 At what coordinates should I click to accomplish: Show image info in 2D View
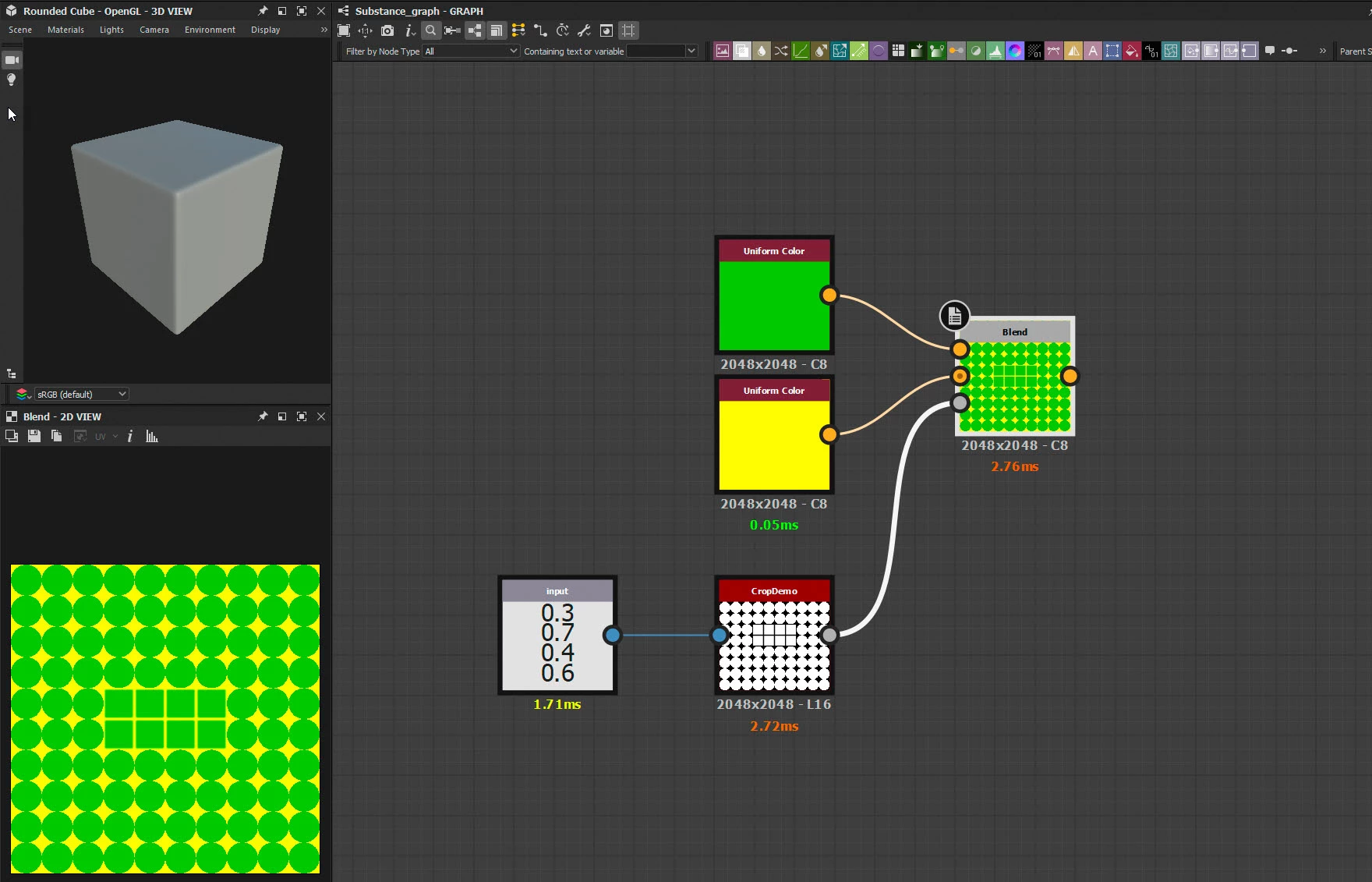coord(129,437)
